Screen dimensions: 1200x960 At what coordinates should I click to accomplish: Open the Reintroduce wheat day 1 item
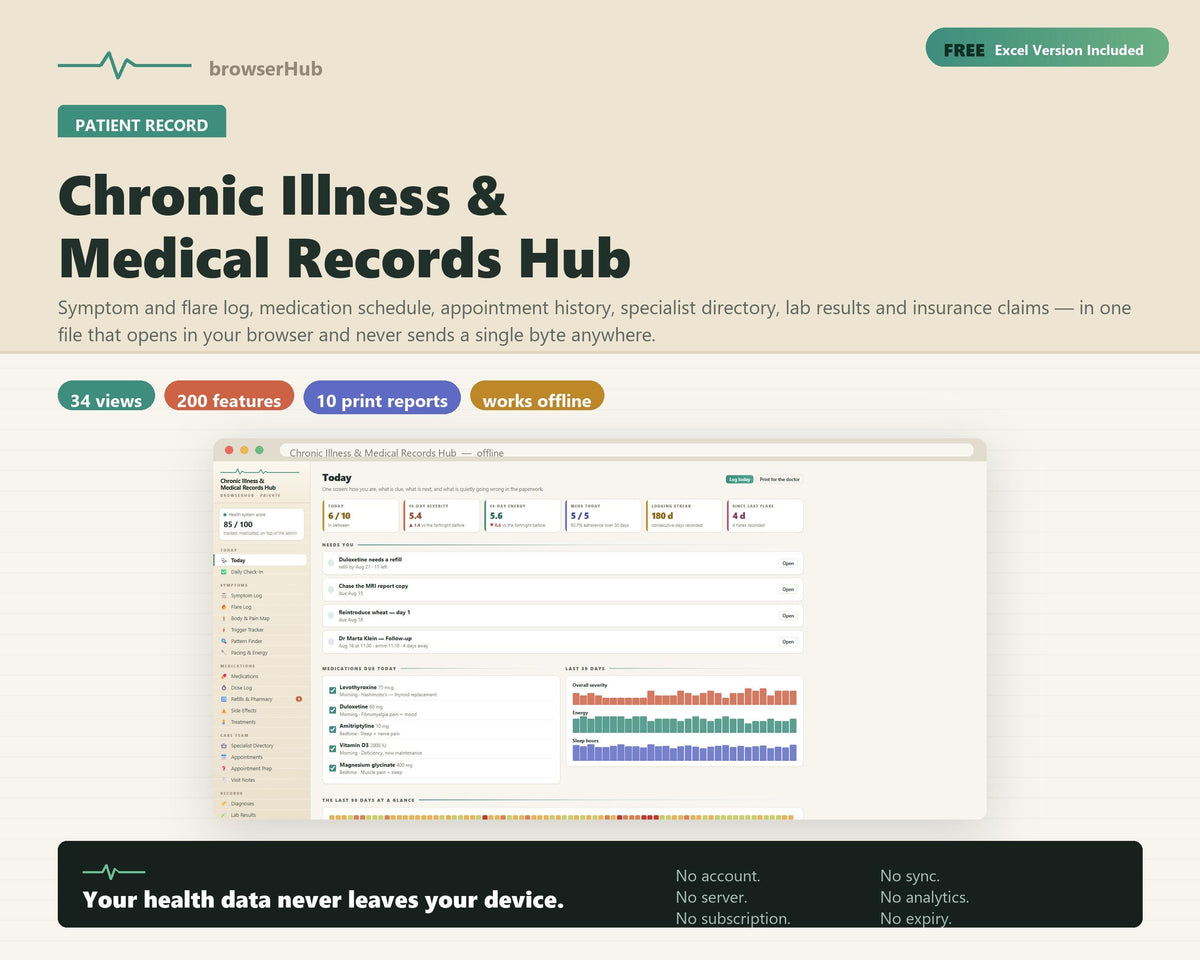click(788, 616)
